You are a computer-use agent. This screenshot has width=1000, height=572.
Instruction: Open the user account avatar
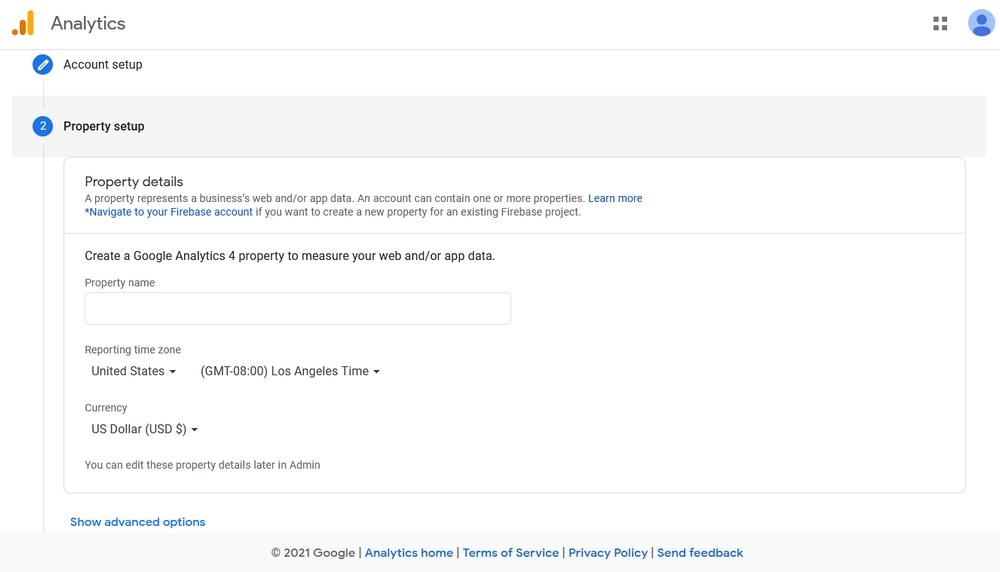[982, 24]
